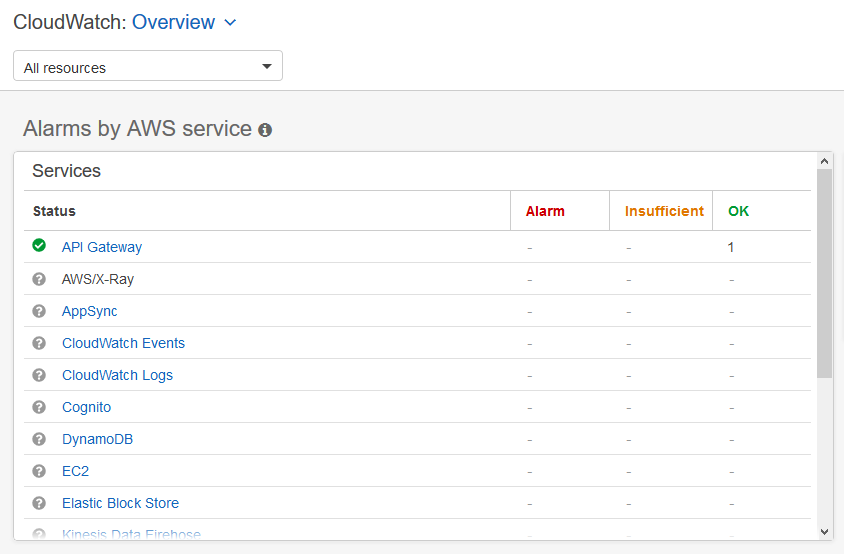Click the status icon for CloudWatch Logs
844x554 pixels.
39,375
